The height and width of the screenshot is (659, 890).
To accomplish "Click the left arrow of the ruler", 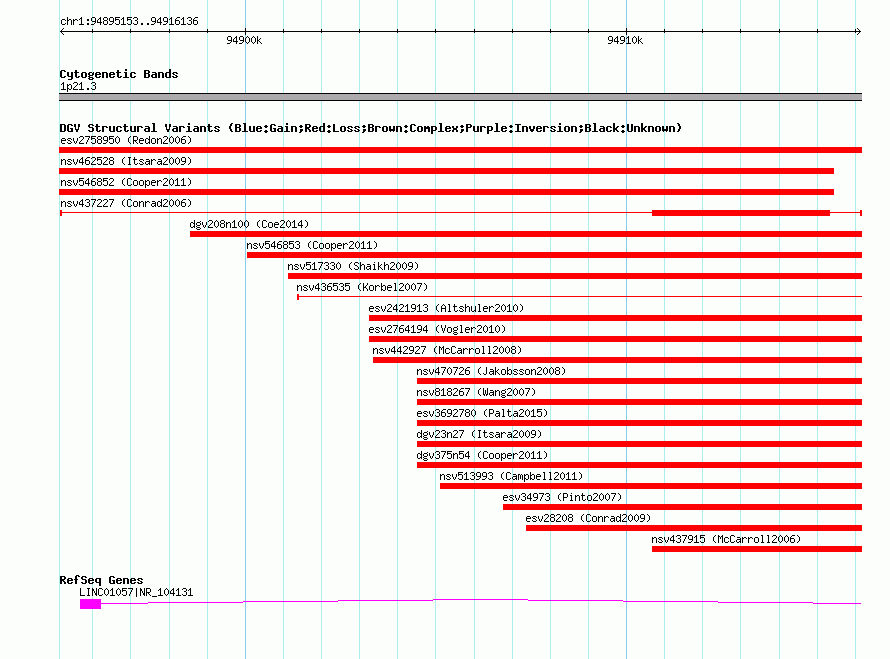I will point(62,31).
